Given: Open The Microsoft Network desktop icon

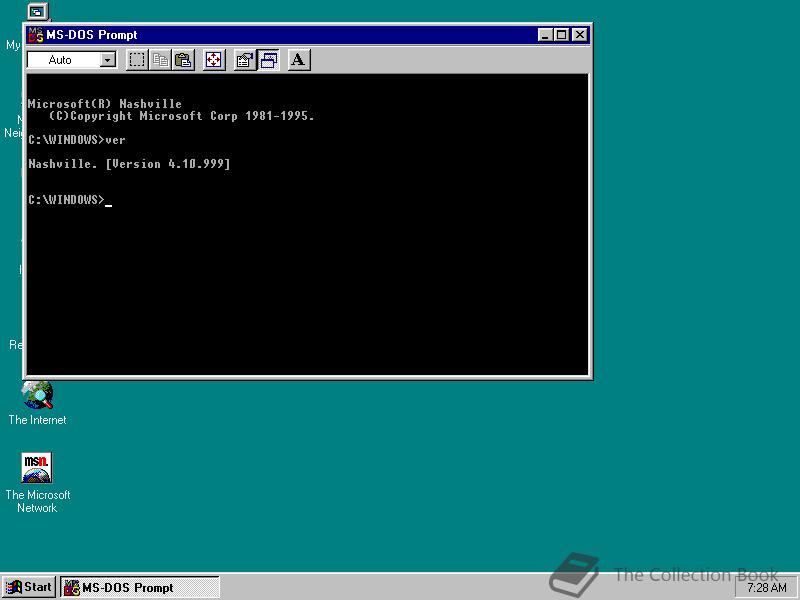Looking at the screenshot, I should pos(37,468).
